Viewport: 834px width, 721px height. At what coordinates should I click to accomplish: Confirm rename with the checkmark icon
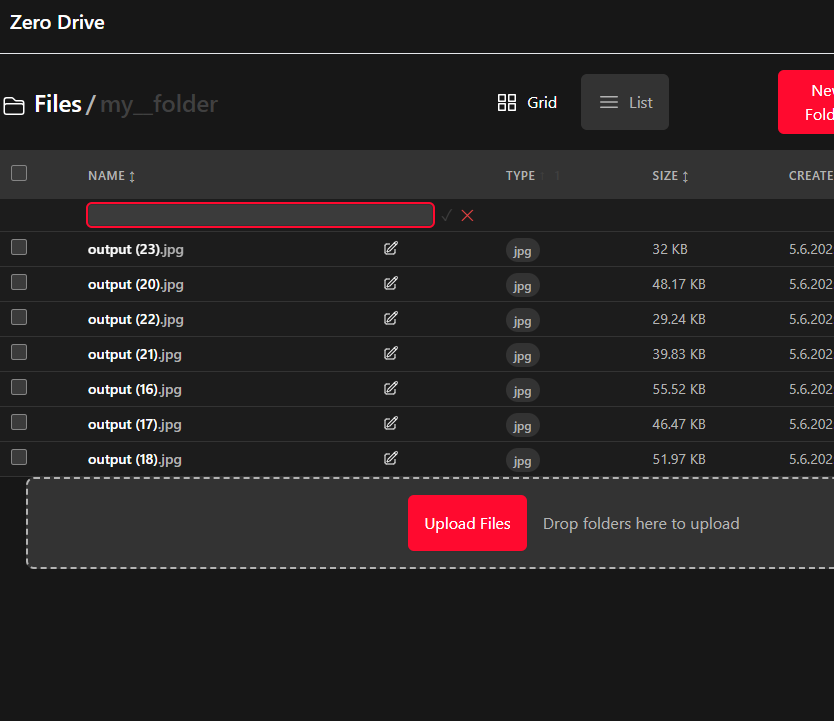(x=446, y=215)
